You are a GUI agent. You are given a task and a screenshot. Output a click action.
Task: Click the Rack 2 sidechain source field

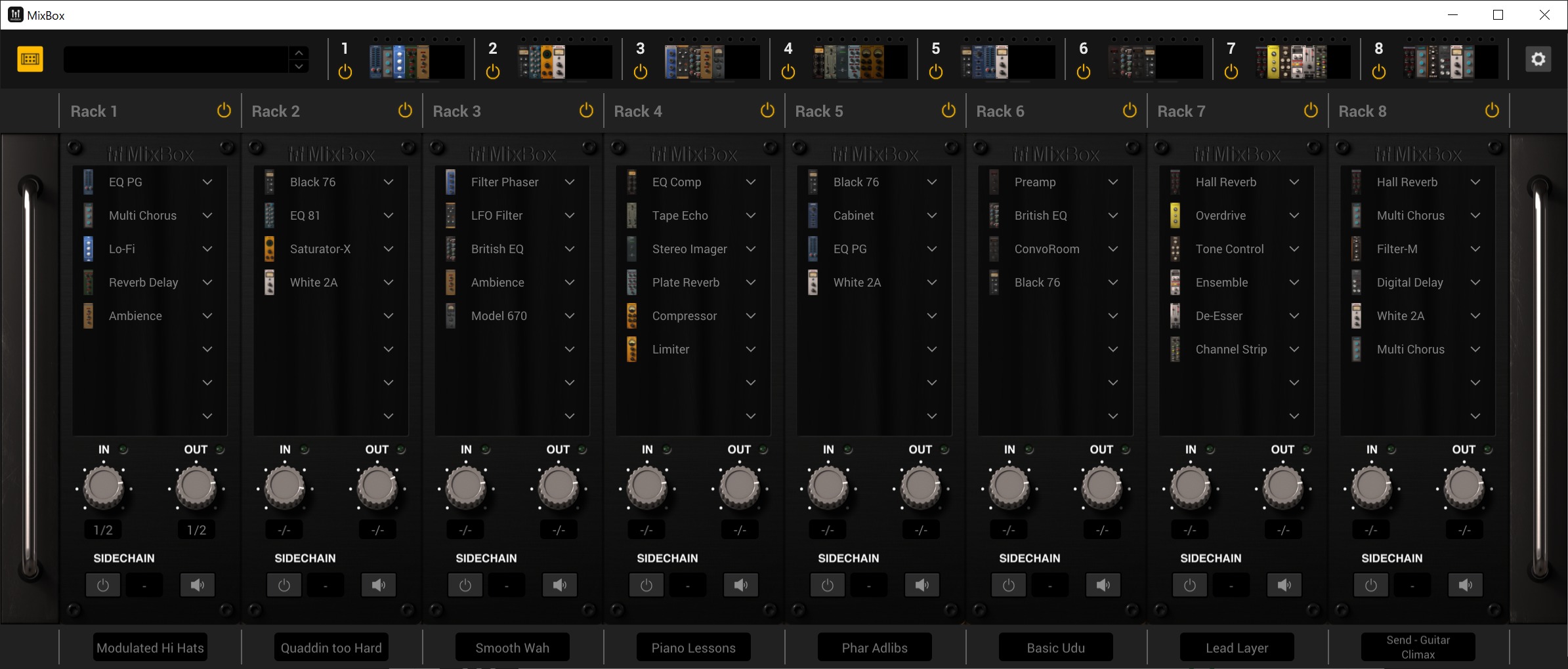pyautogui.click(x=326, y=584)
